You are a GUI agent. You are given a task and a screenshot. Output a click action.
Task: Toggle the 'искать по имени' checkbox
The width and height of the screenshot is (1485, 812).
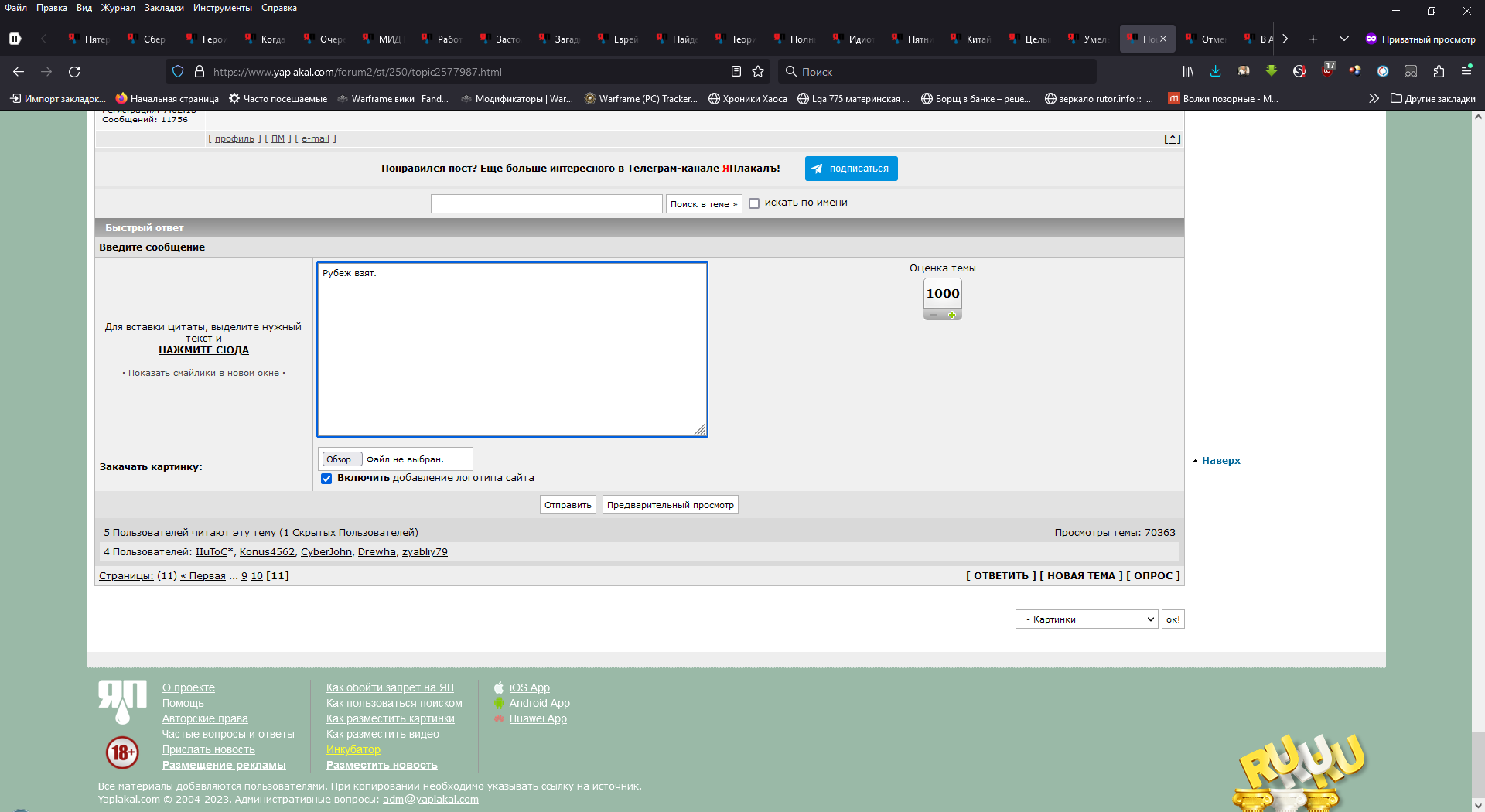click(x=754, y=203)
